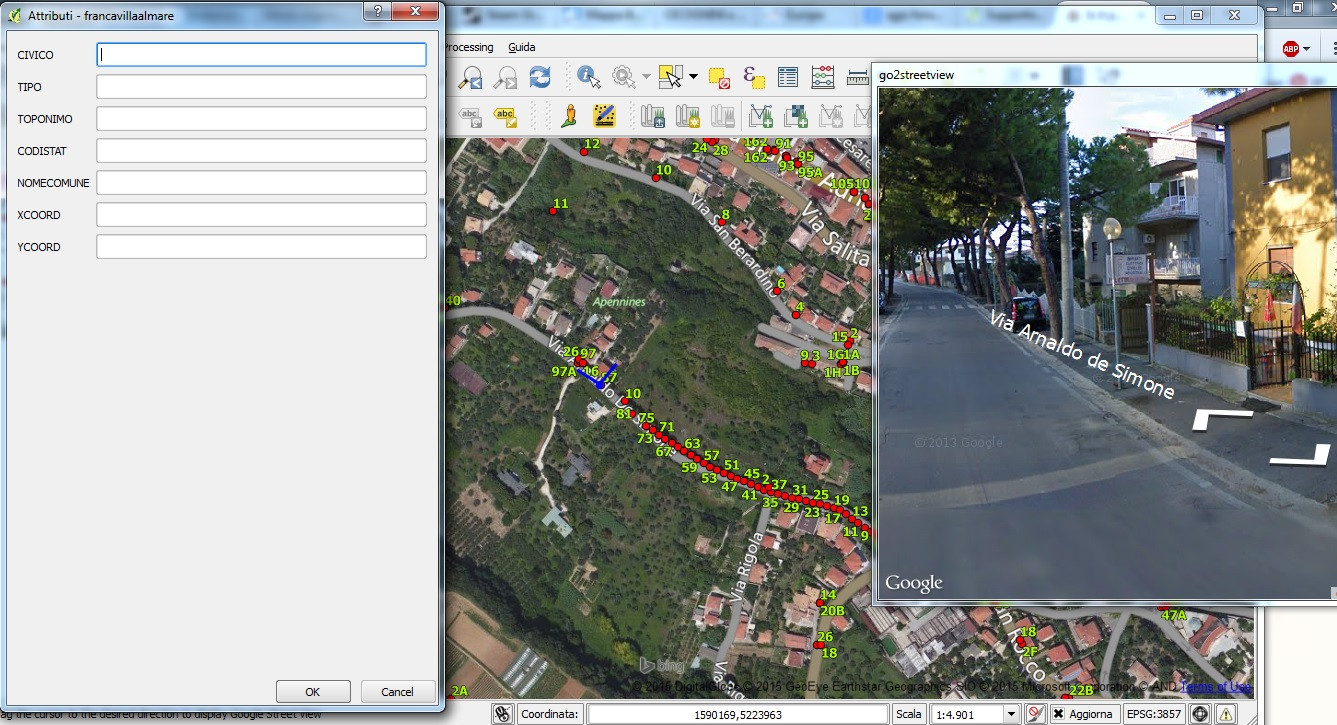Click the Google logo in street view
1337x725 pixels.
pyautogui.click(x=913, y=584)
